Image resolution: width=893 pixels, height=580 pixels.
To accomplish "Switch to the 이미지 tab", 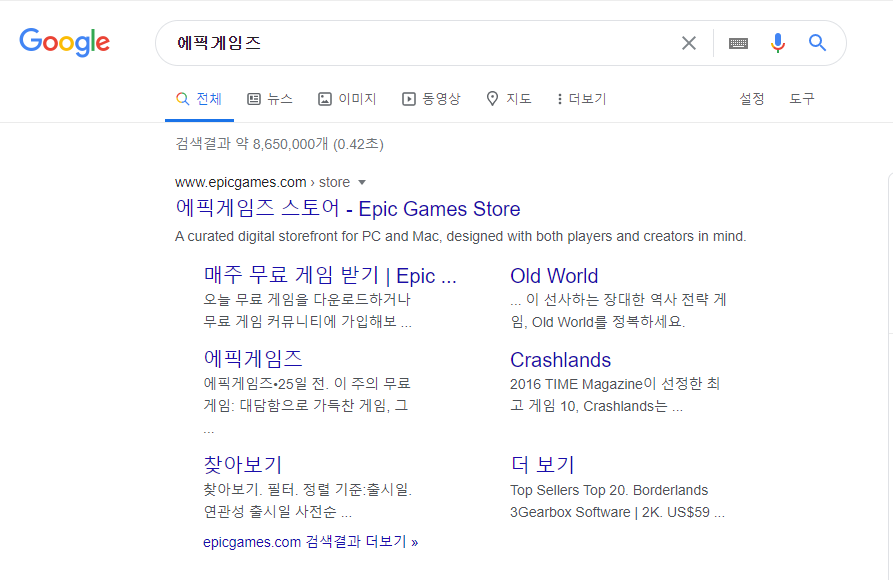I will 347,99.
